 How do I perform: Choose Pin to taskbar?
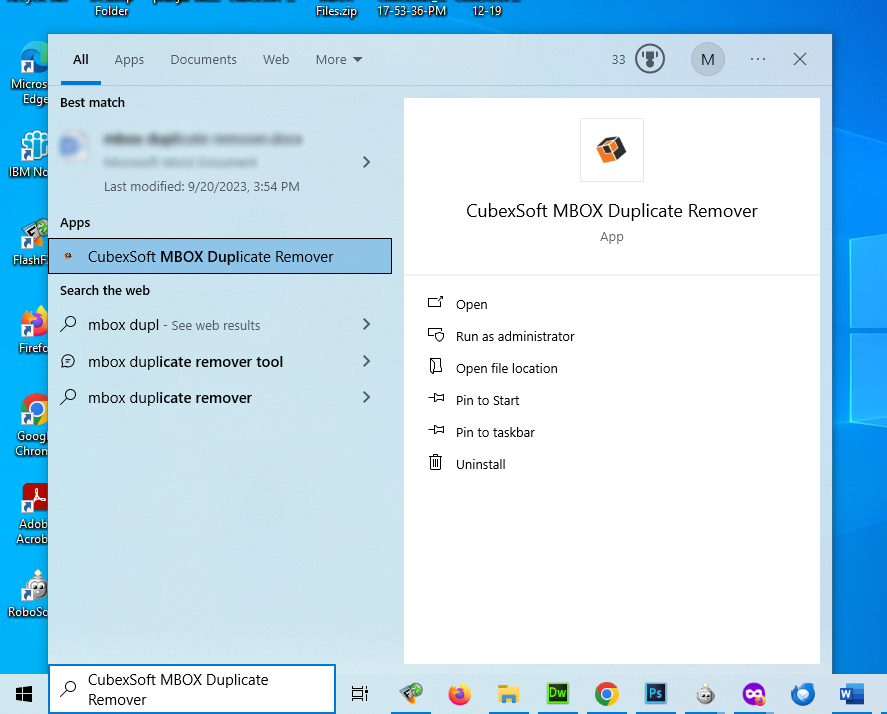494,433
